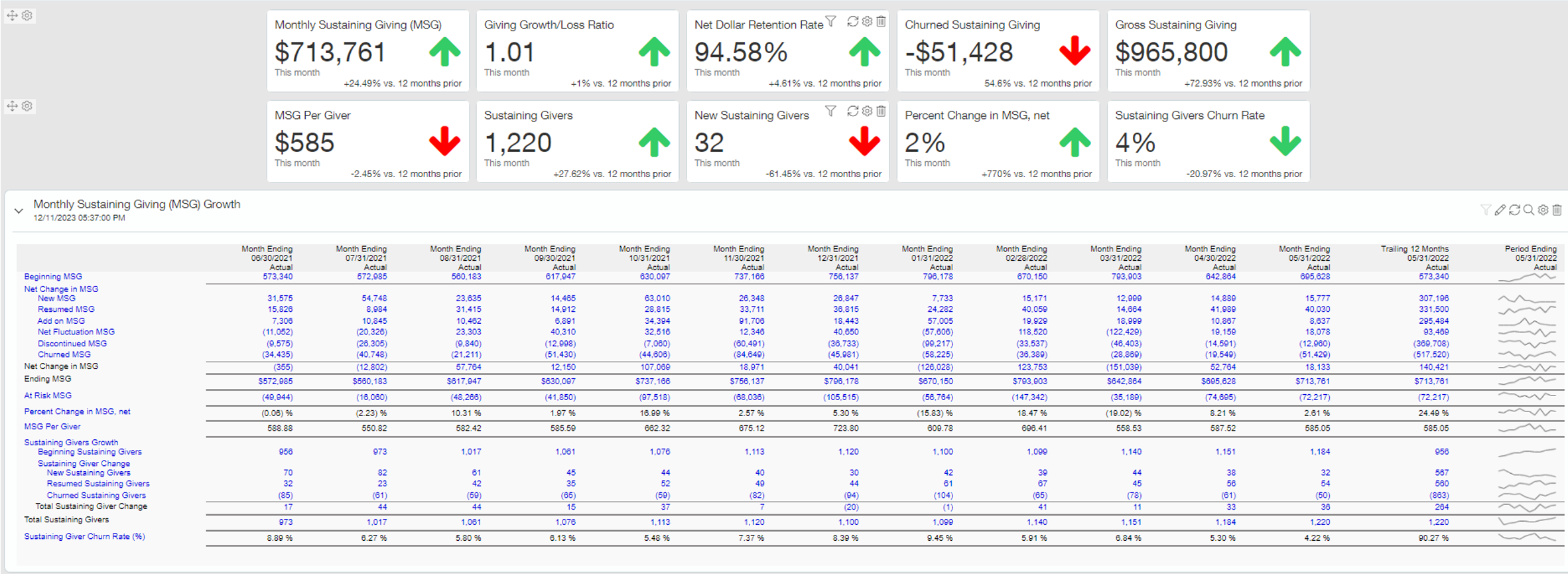1568x574 pixels.
Task: Click filter icon on Net Dollar Retention Rate card
Action: tap(830, 22)
